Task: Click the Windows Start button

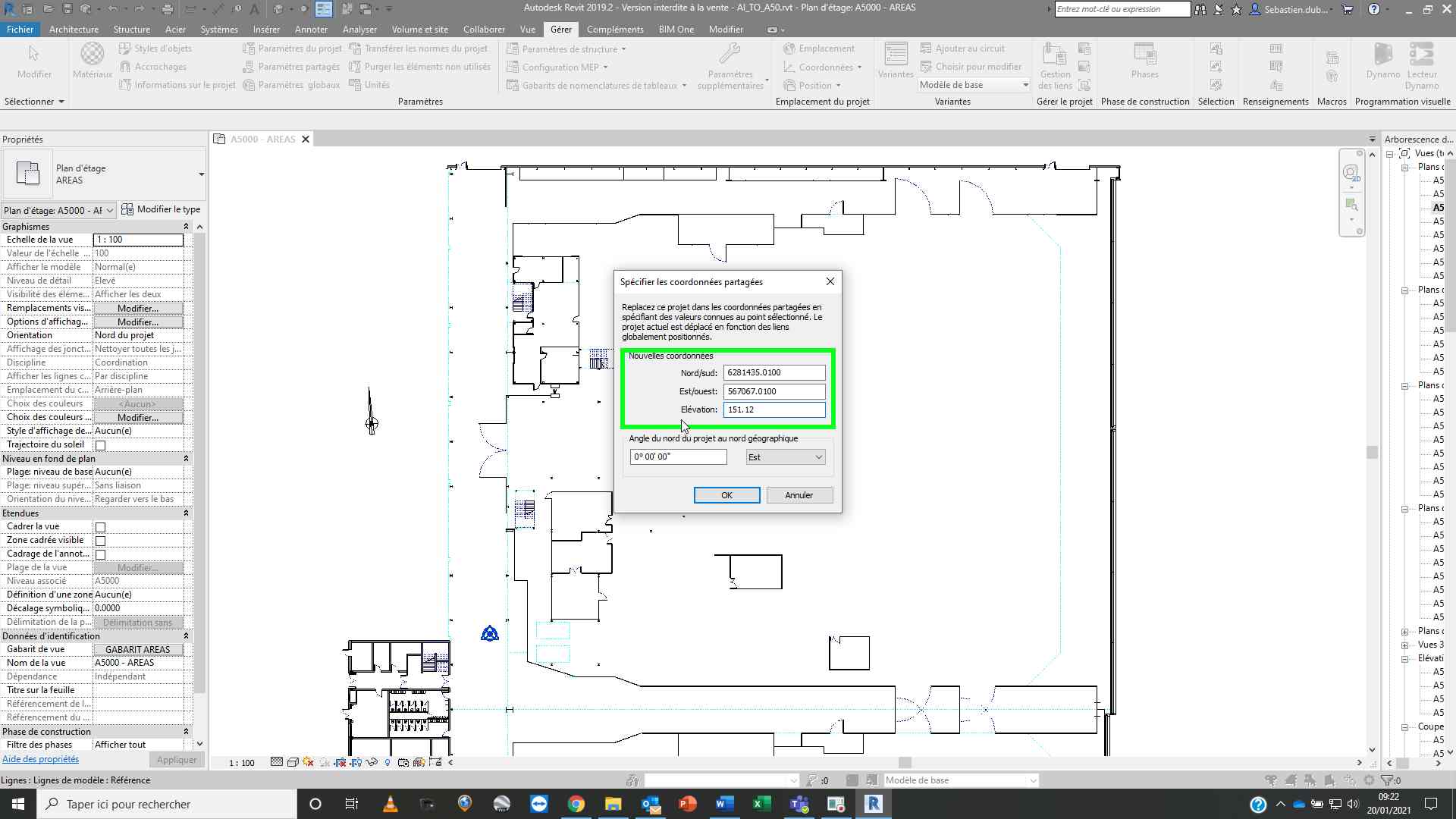Action: pyautogui.click(x=18, y=804)
